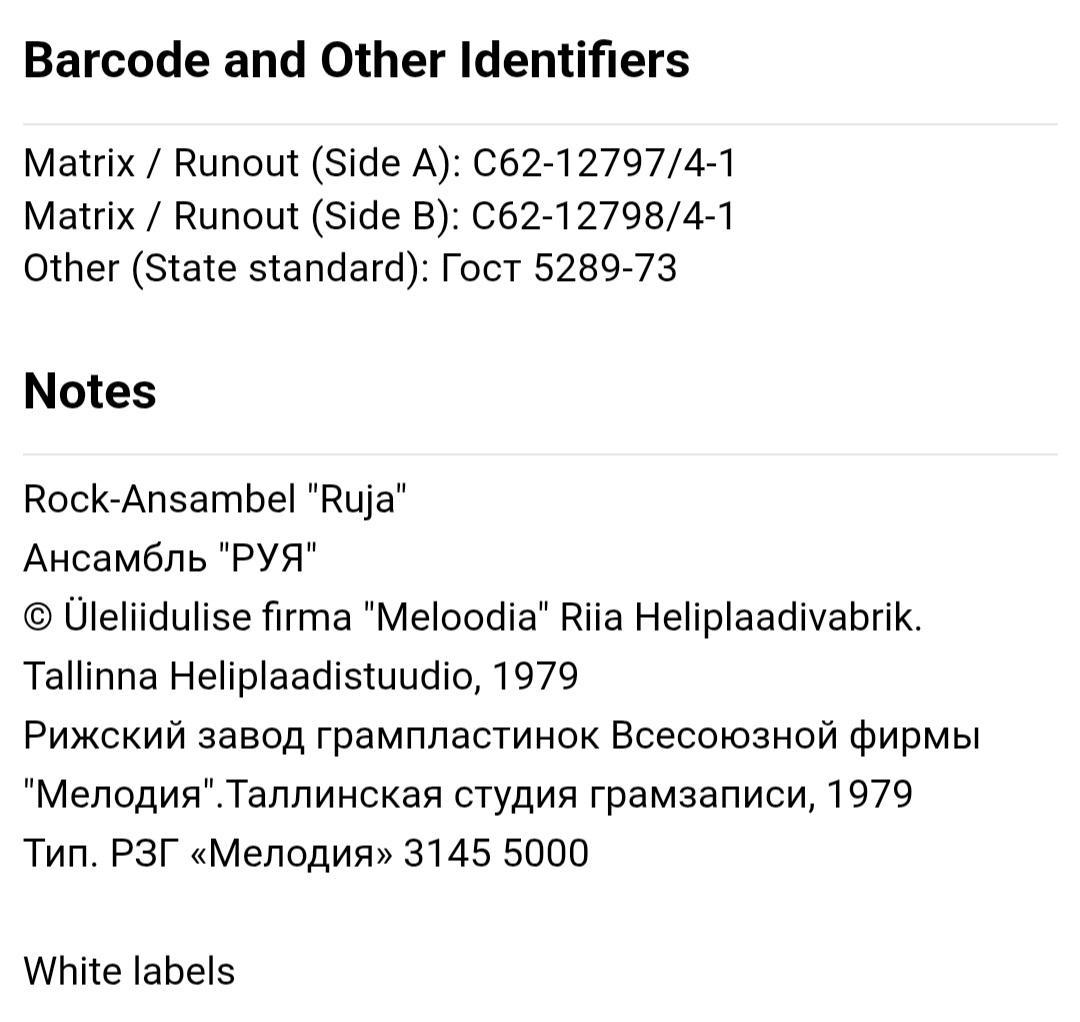Viewport: 1080px width, 1022px height.
Task: Click the divider under Barcode heading
Action: 540,125
